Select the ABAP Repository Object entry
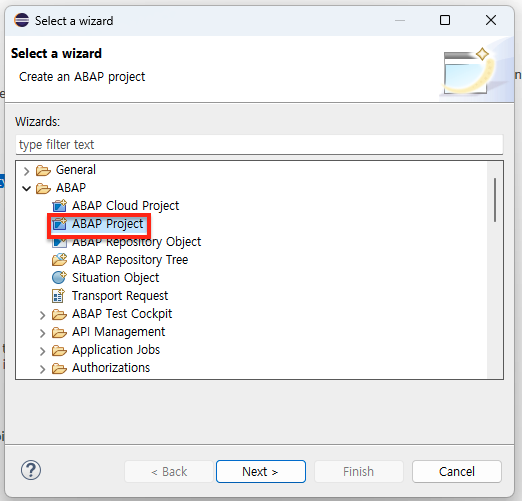The height and width of the screenshot is (501, 522). click(136, 242)
